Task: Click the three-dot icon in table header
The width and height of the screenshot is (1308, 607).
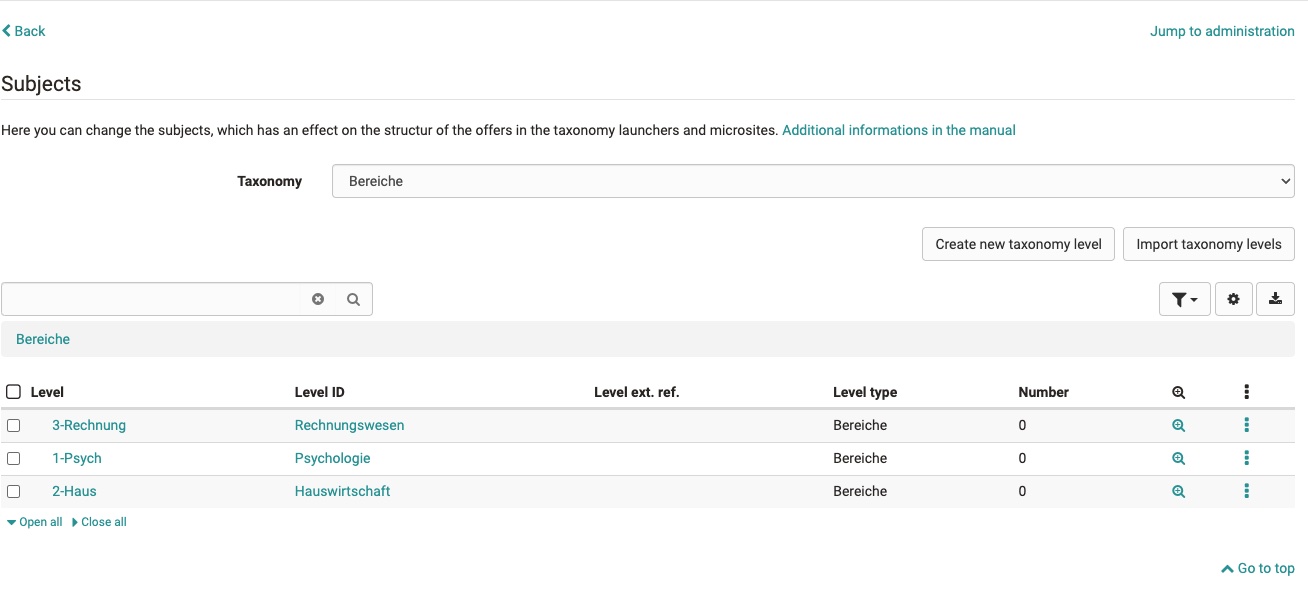Action: coord(1246,392)
